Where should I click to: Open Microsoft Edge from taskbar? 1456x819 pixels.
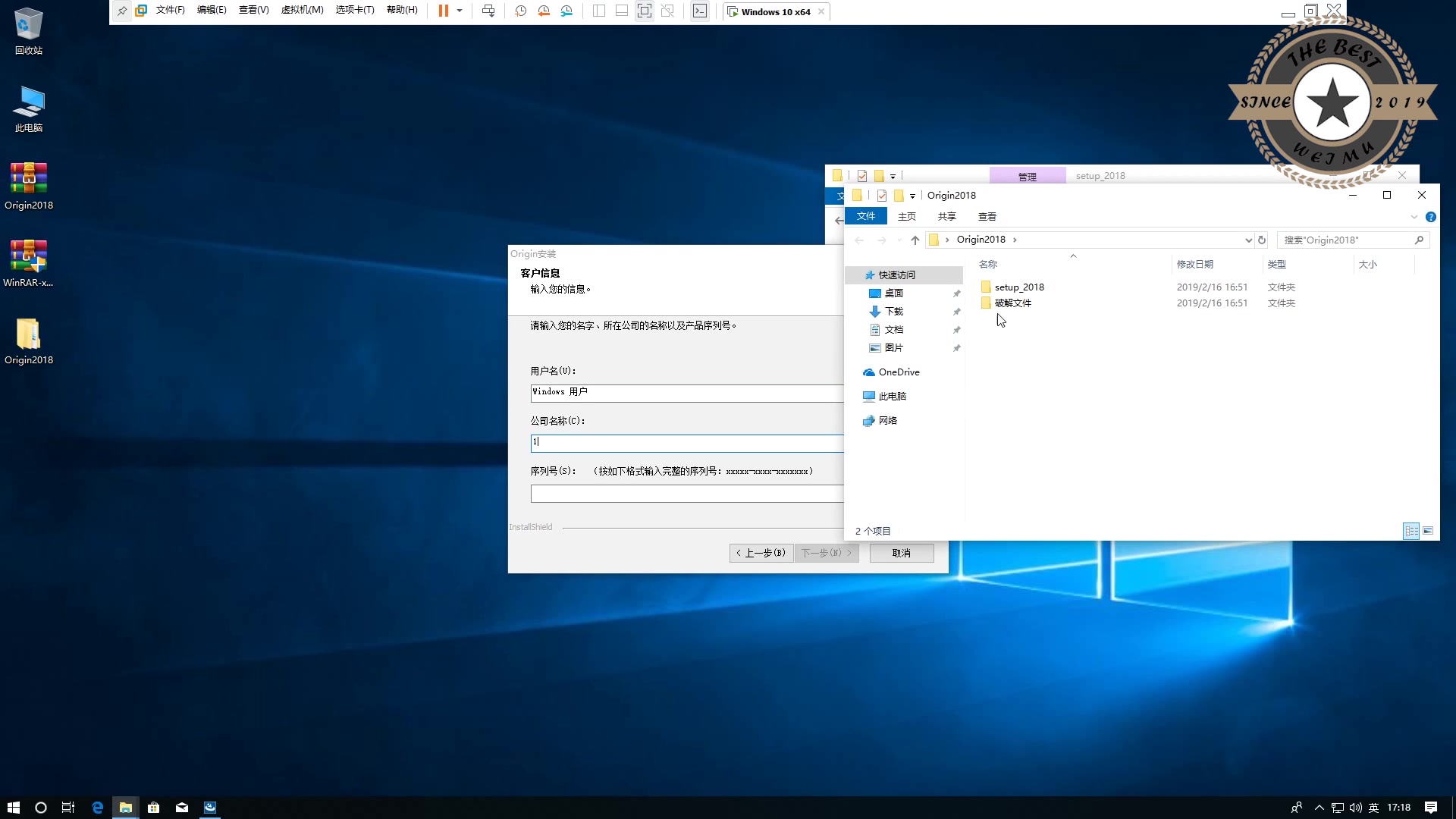click(97, 808)
